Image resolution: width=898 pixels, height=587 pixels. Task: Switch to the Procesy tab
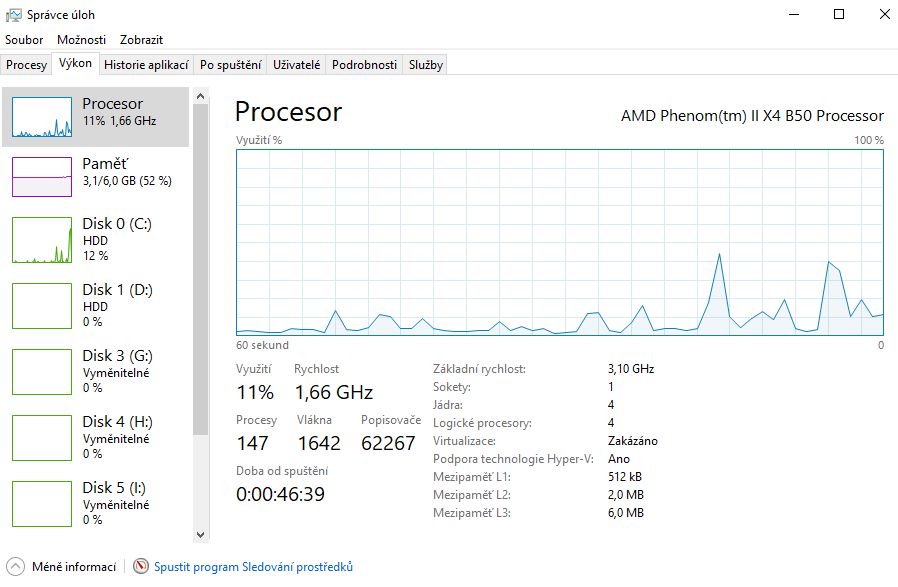26,65
